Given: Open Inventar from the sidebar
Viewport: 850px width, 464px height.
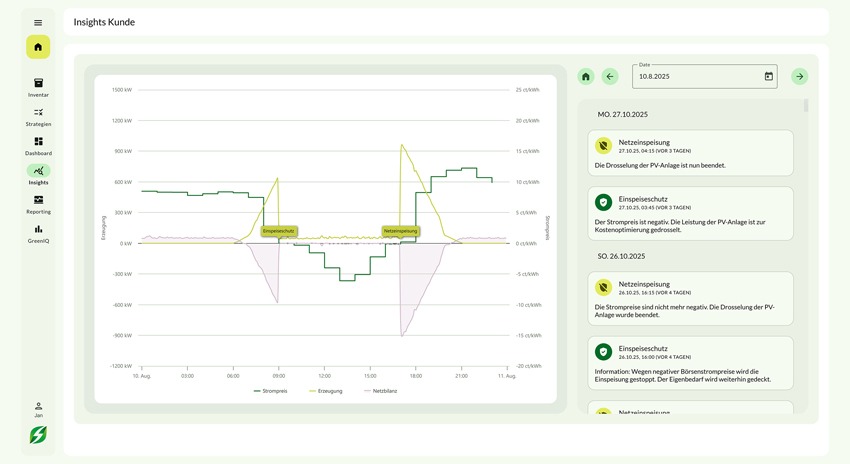Looking at the screenshot, I should click(x=38, y=87).
